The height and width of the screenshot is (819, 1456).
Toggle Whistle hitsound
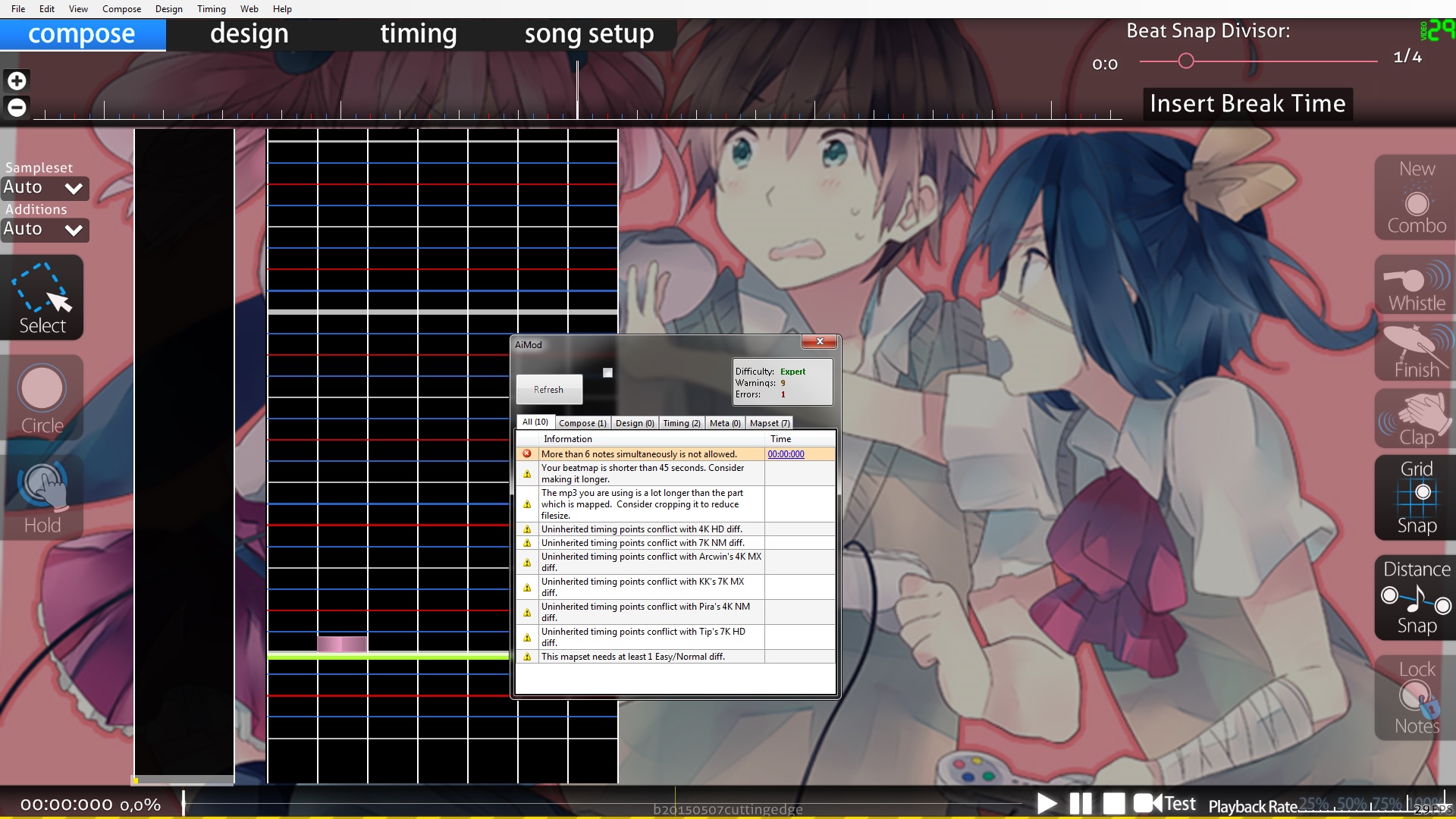point(1416,286)
